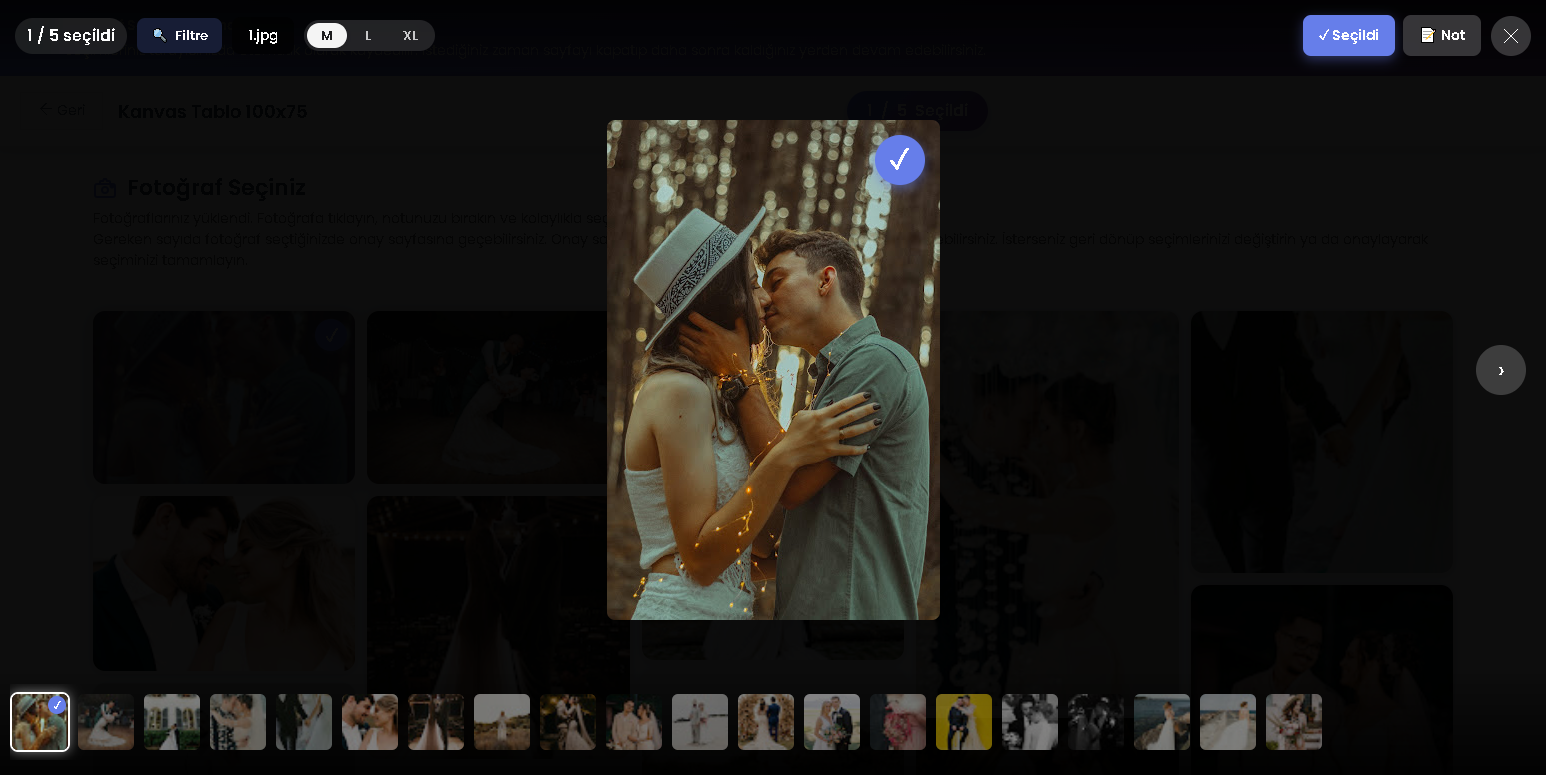Viewport: 1546px width, 775px height.
Task: Switch preview size to L
Action: (x=368, y=36)
